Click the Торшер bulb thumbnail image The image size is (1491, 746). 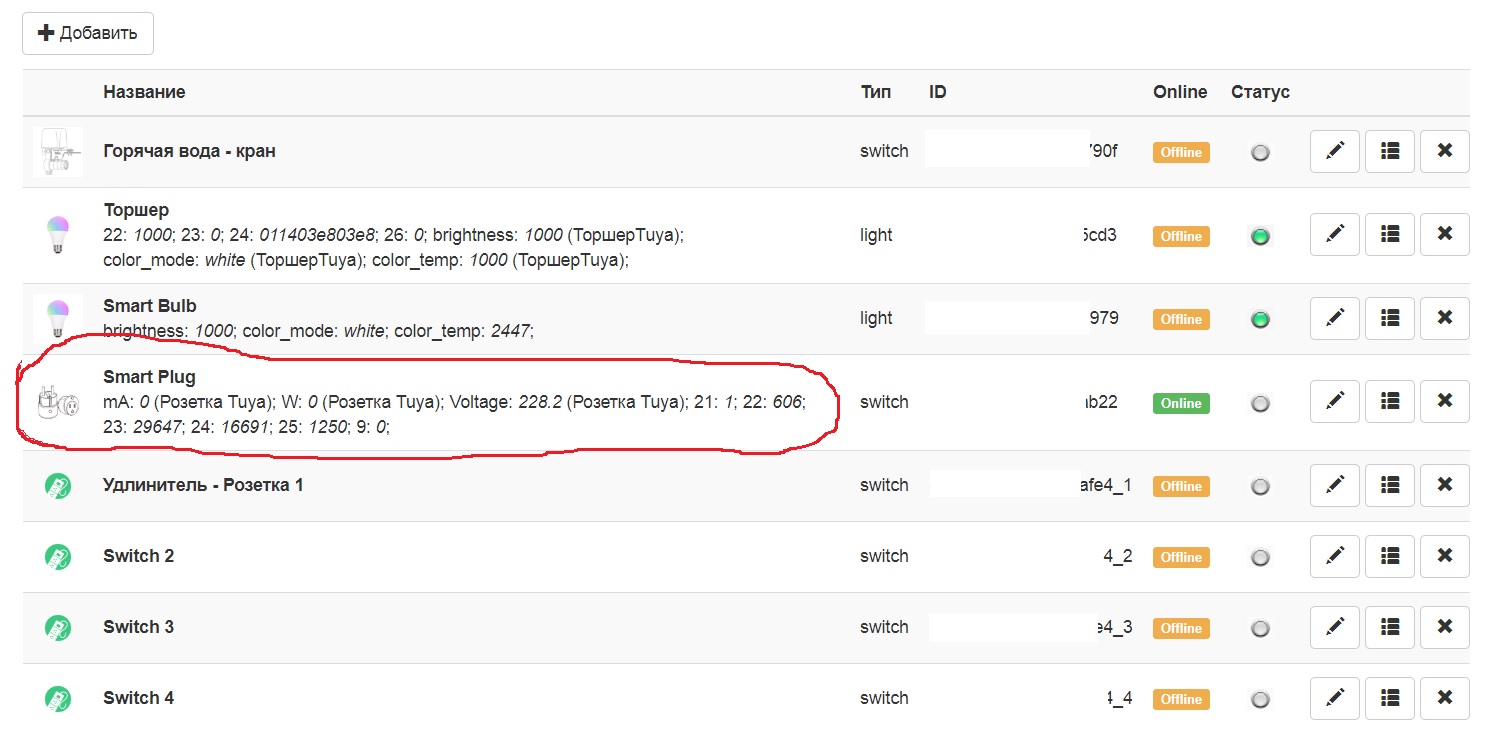click(x=58, y=236)
